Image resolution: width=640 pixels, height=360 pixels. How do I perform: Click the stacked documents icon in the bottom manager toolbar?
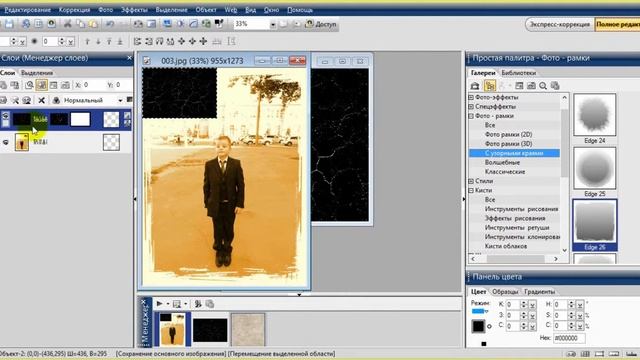210,304
